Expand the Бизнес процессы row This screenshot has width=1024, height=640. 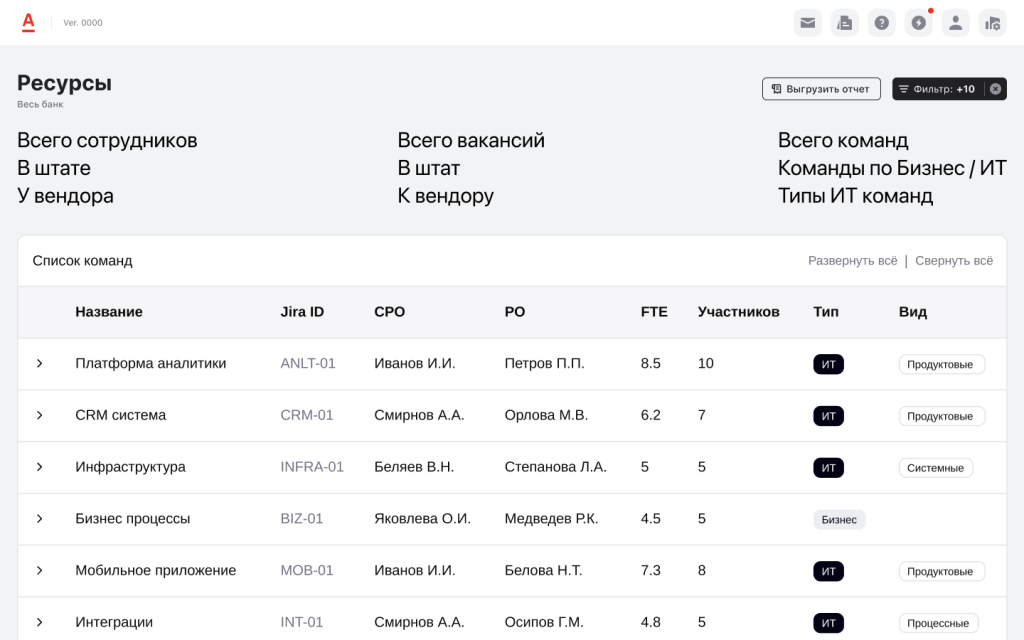coord(40,519)
